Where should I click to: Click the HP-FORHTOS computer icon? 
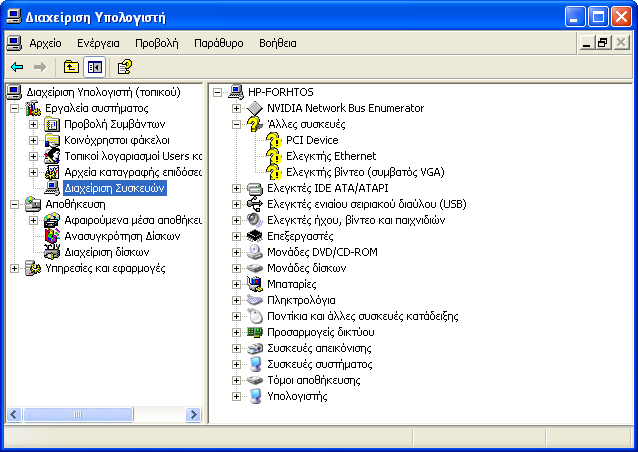pyautogui.click(x=236, y=92)
